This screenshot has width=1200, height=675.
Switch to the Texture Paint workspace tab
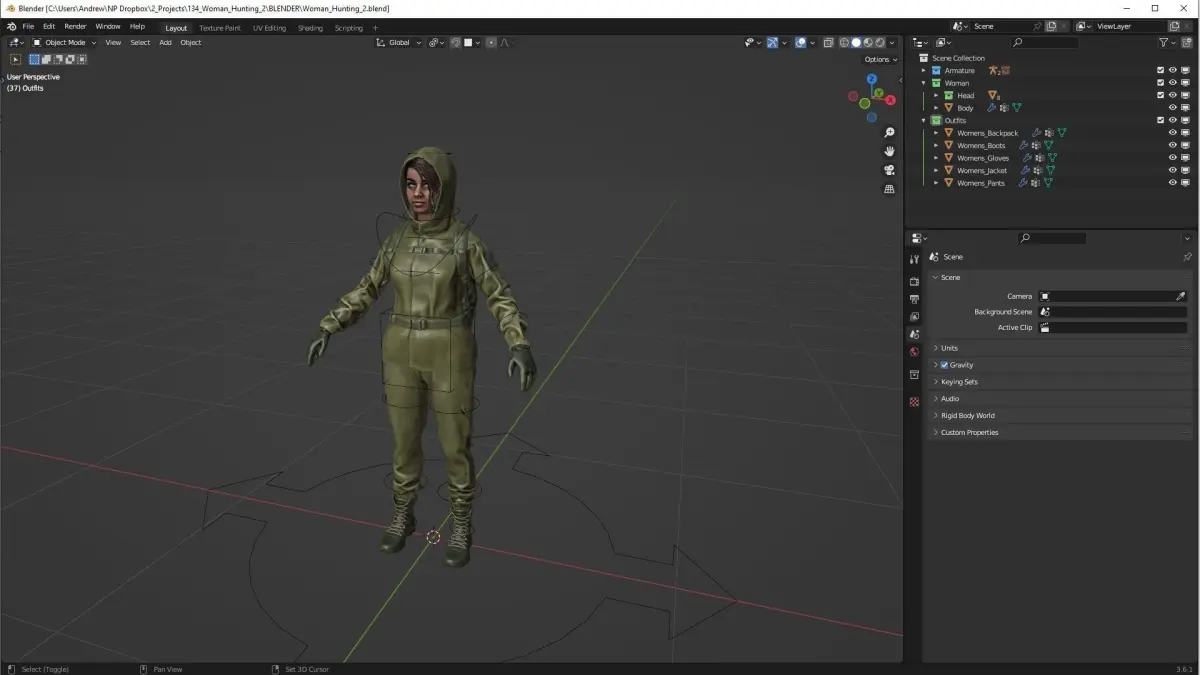(x=219, y=28)
